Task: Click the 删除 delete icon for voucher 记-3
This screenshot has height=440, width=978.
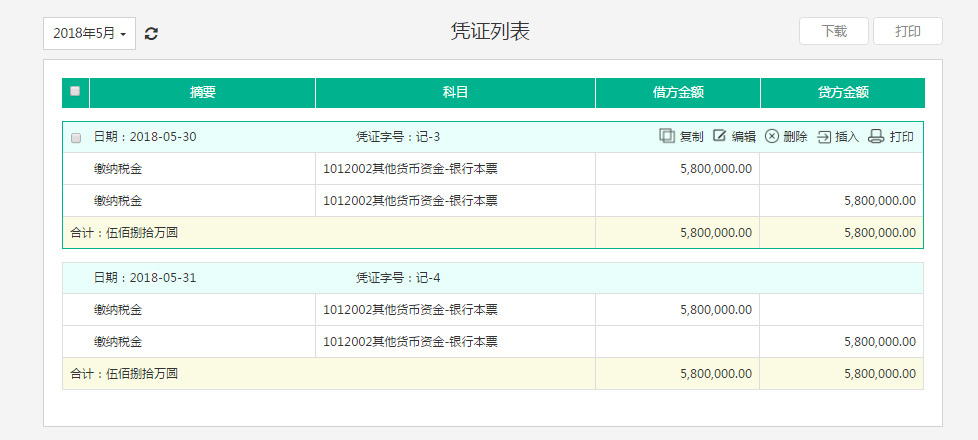Action: coord(772,136)
